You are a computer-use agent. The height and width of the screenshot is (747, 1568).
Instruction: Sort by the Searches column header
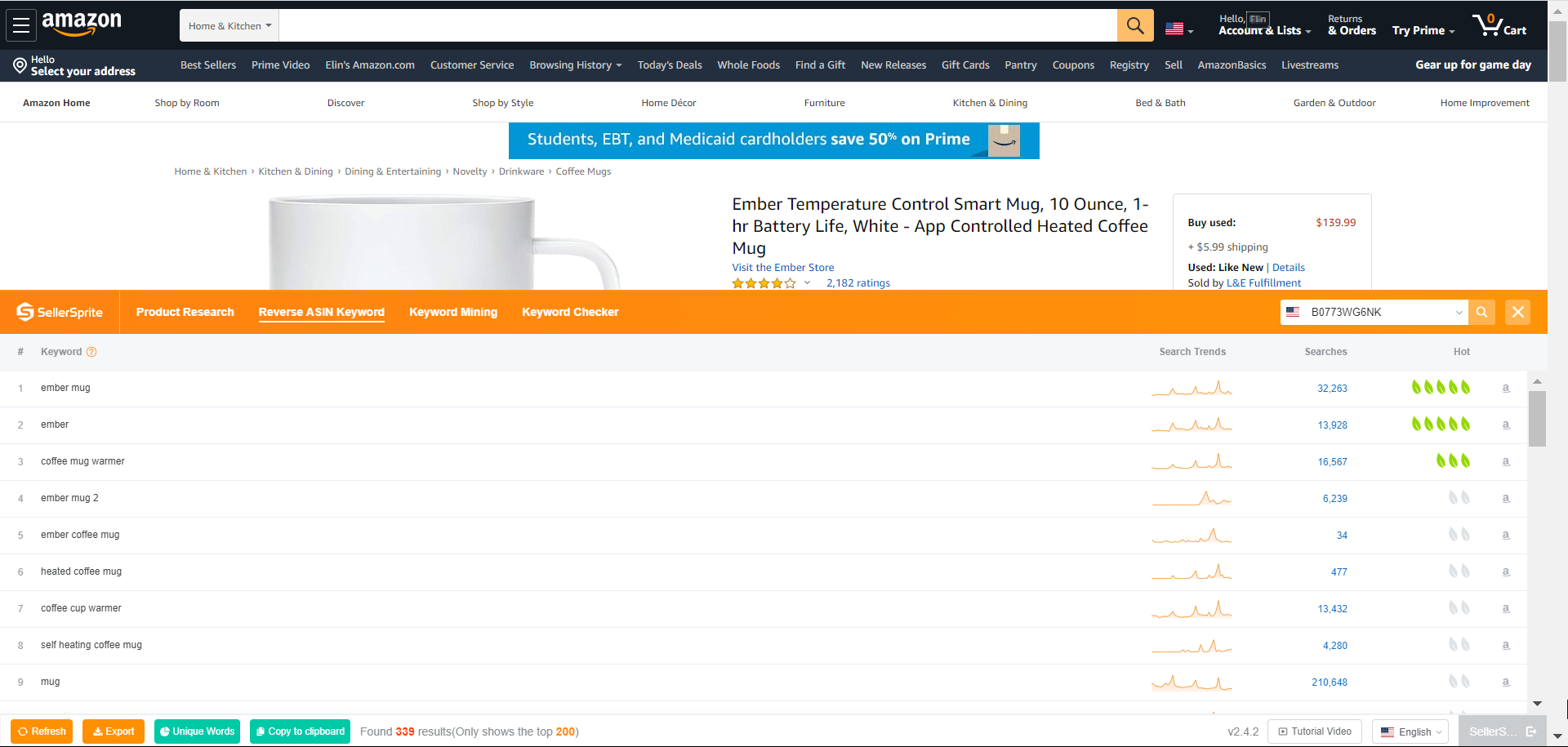1325,352
